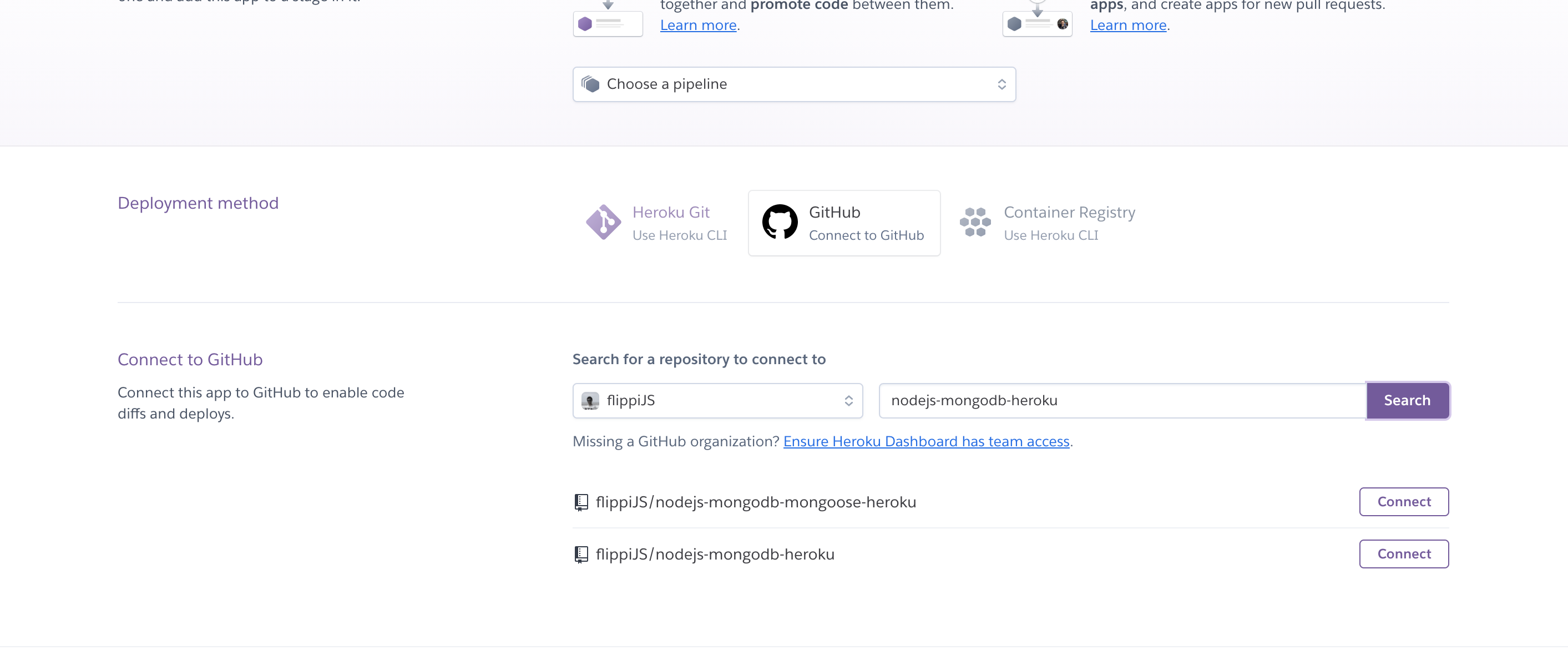
Task: Click repo icon beside flippiJS/nodejs-mongodb-heroku
Action: (581, 555)
